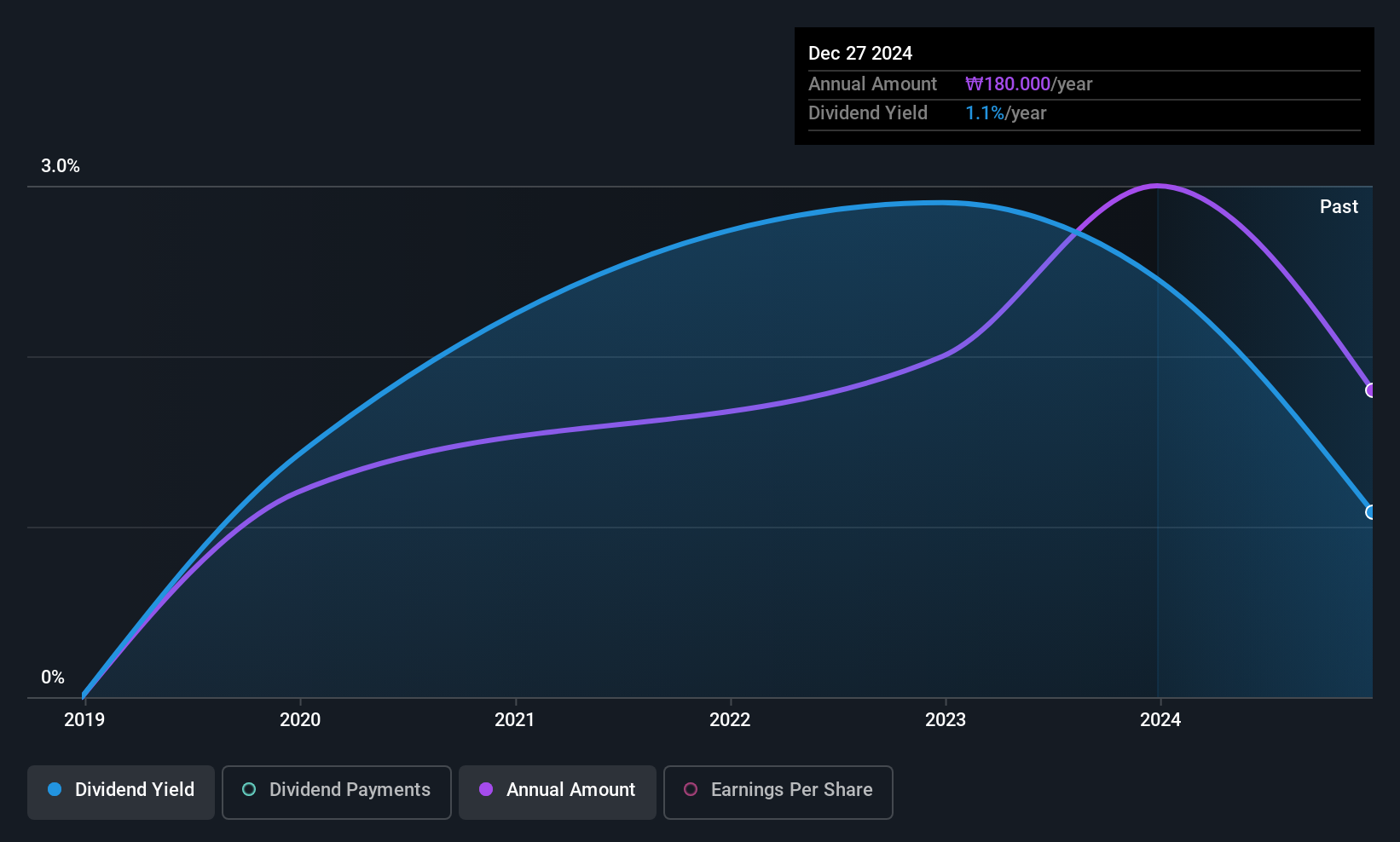1400x842 pixels.
Task: Click the 0% y-axis label
Action: click(53, 678)
